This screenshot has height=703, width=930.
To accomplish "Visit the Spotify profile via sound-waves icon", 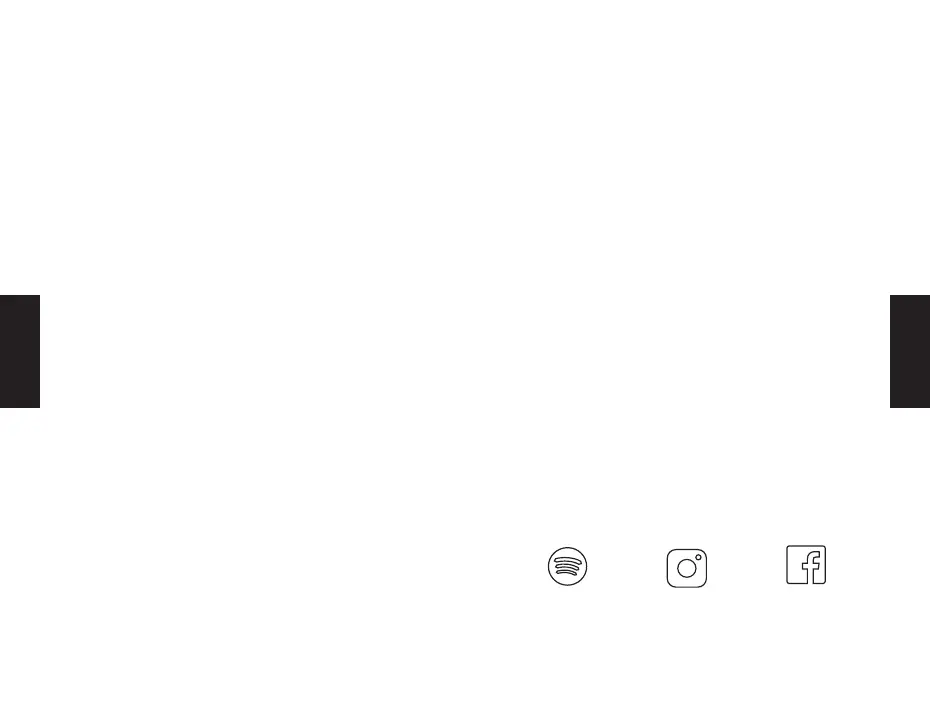I will click(x=567, y=567).
